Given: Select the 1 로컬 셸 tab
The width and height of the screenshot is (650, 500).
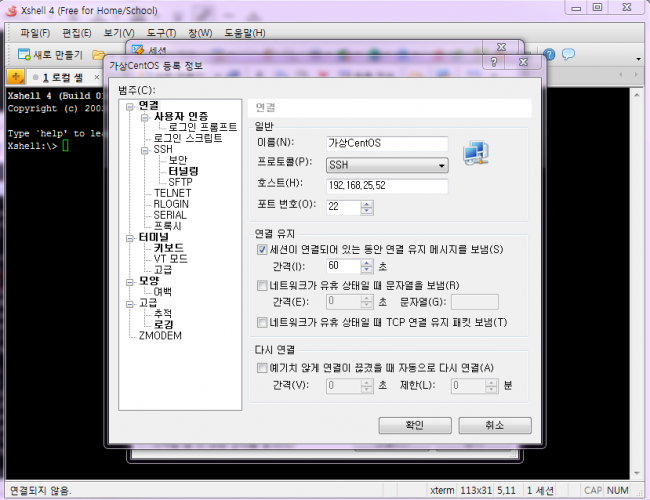Looking at the screenshot, I should tap(62, 78).
